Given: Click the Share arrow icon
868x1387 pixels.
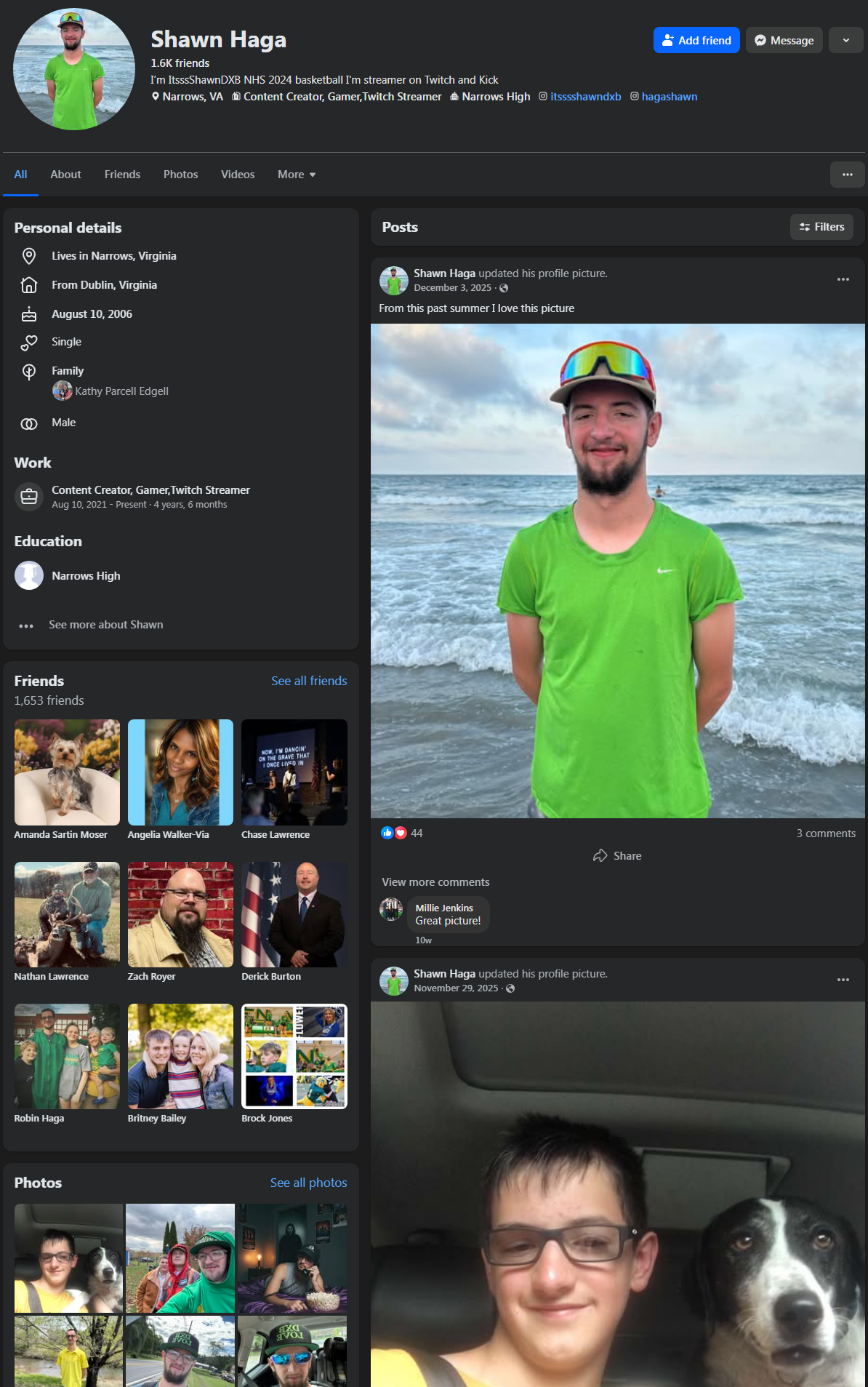Looking at the screenshot, I should pyautogui.click(x=600, y=856).
